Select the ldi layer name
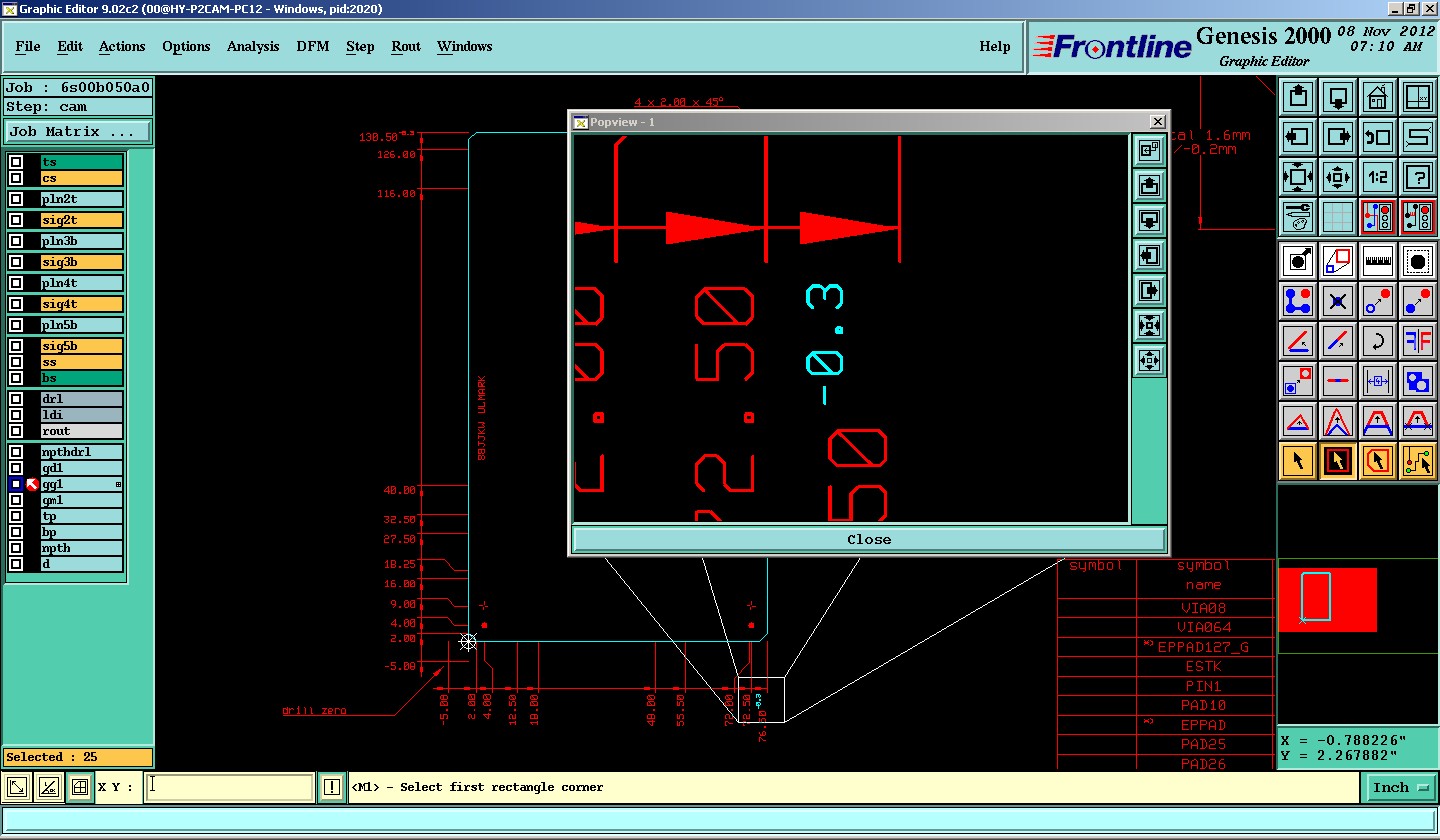Screen dimensions: 1440x840 coord(81,415)
